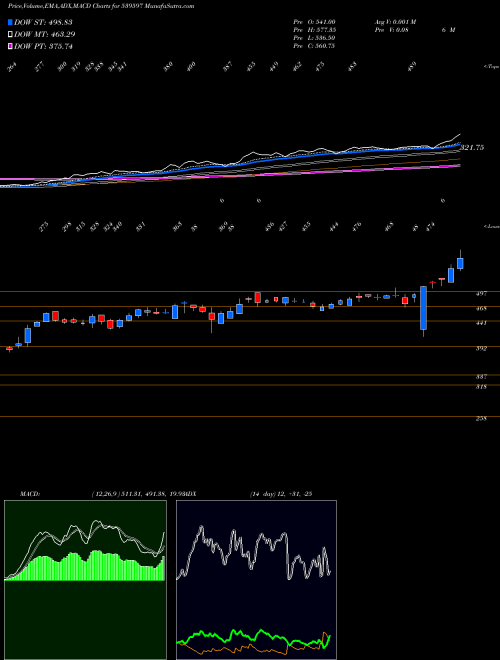The image size is (500, 660).
Task: Select the DOW MT: 463.29 legend label
Action: pos(45,34)
